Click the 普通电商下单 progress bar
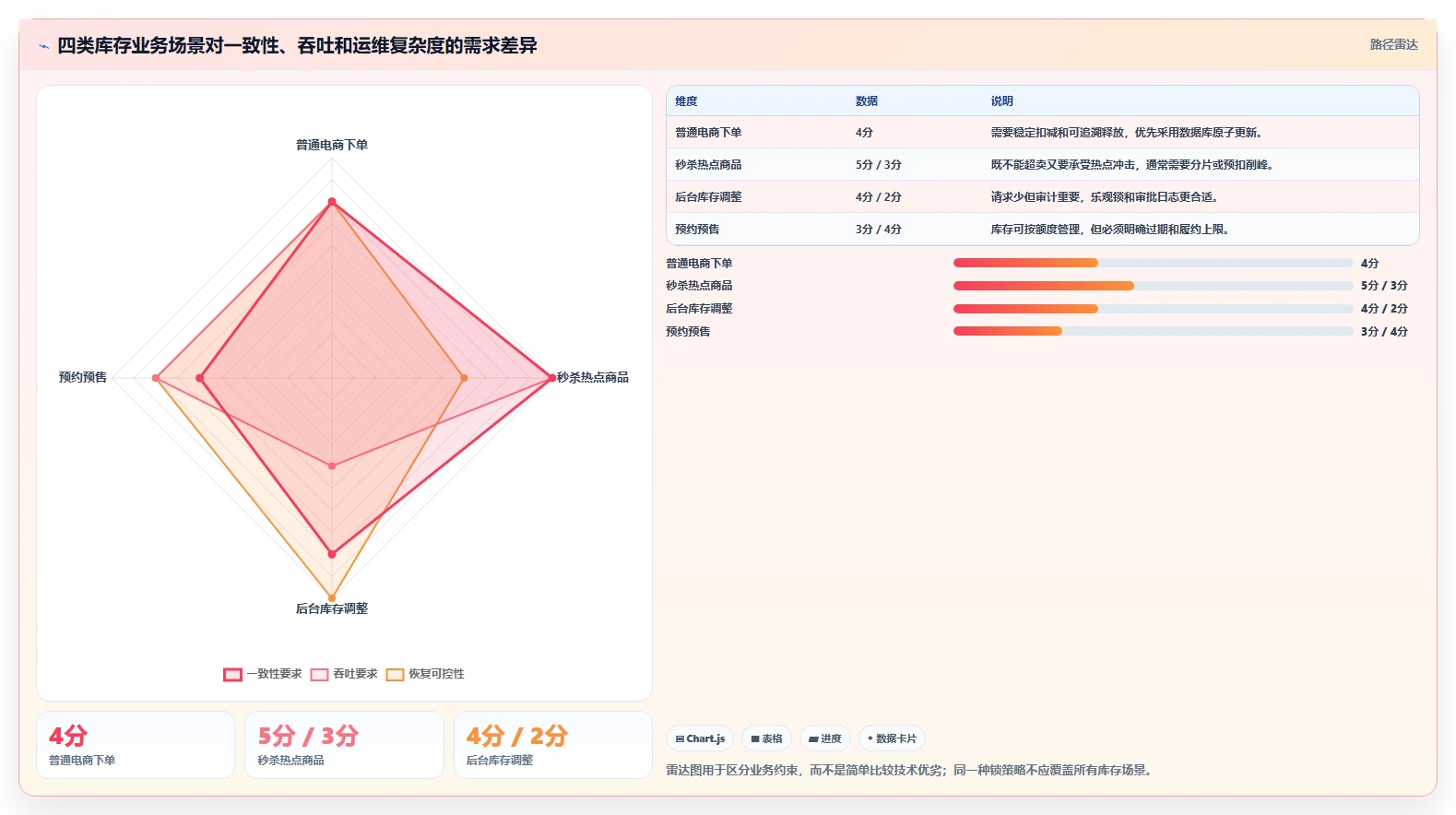This screenshot has height=815, width=1456. (x=1153, y=263)
